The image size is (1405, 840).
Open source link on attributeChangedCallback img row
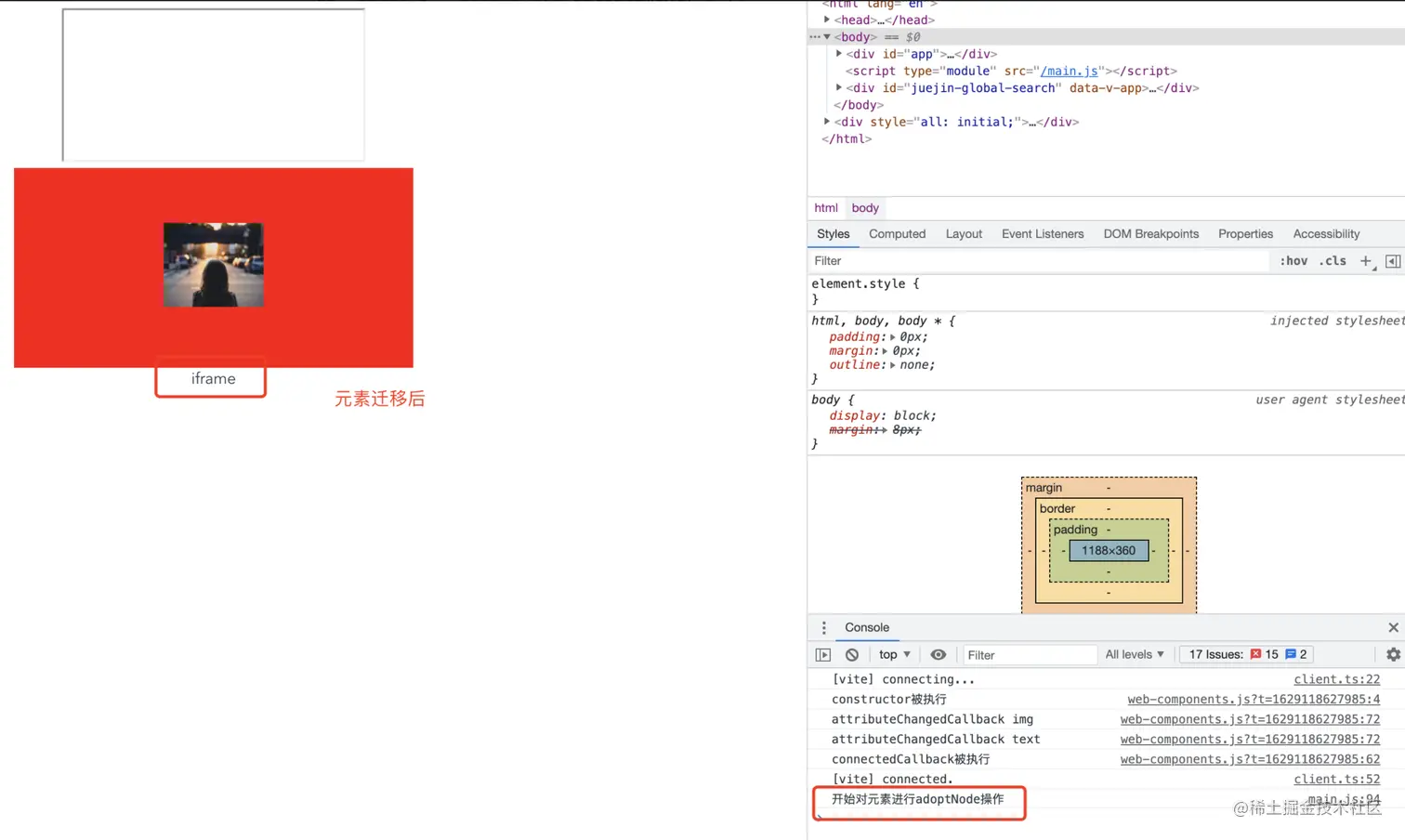coord(1250,720)
